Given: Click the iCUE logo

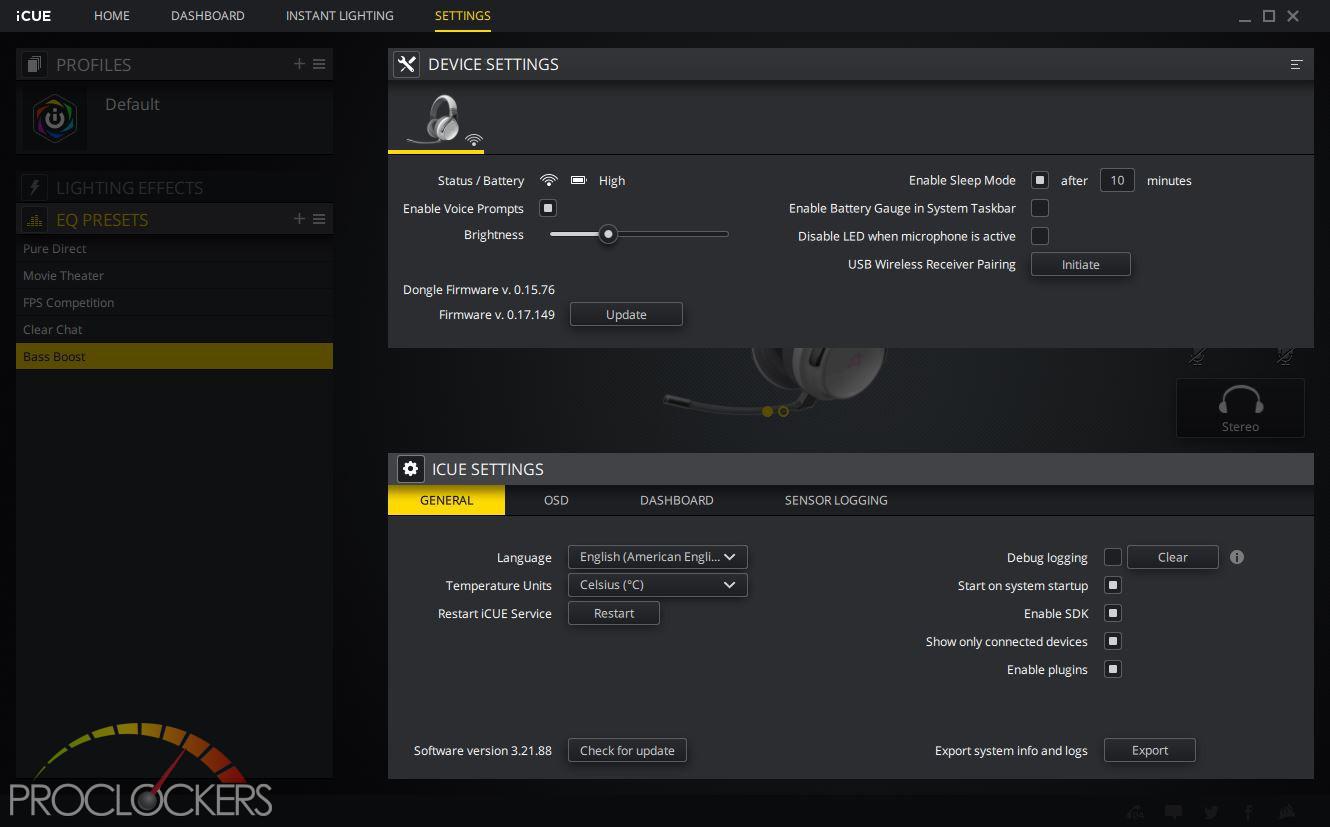Looking at the screenshot, I should [x=34, y=16].
